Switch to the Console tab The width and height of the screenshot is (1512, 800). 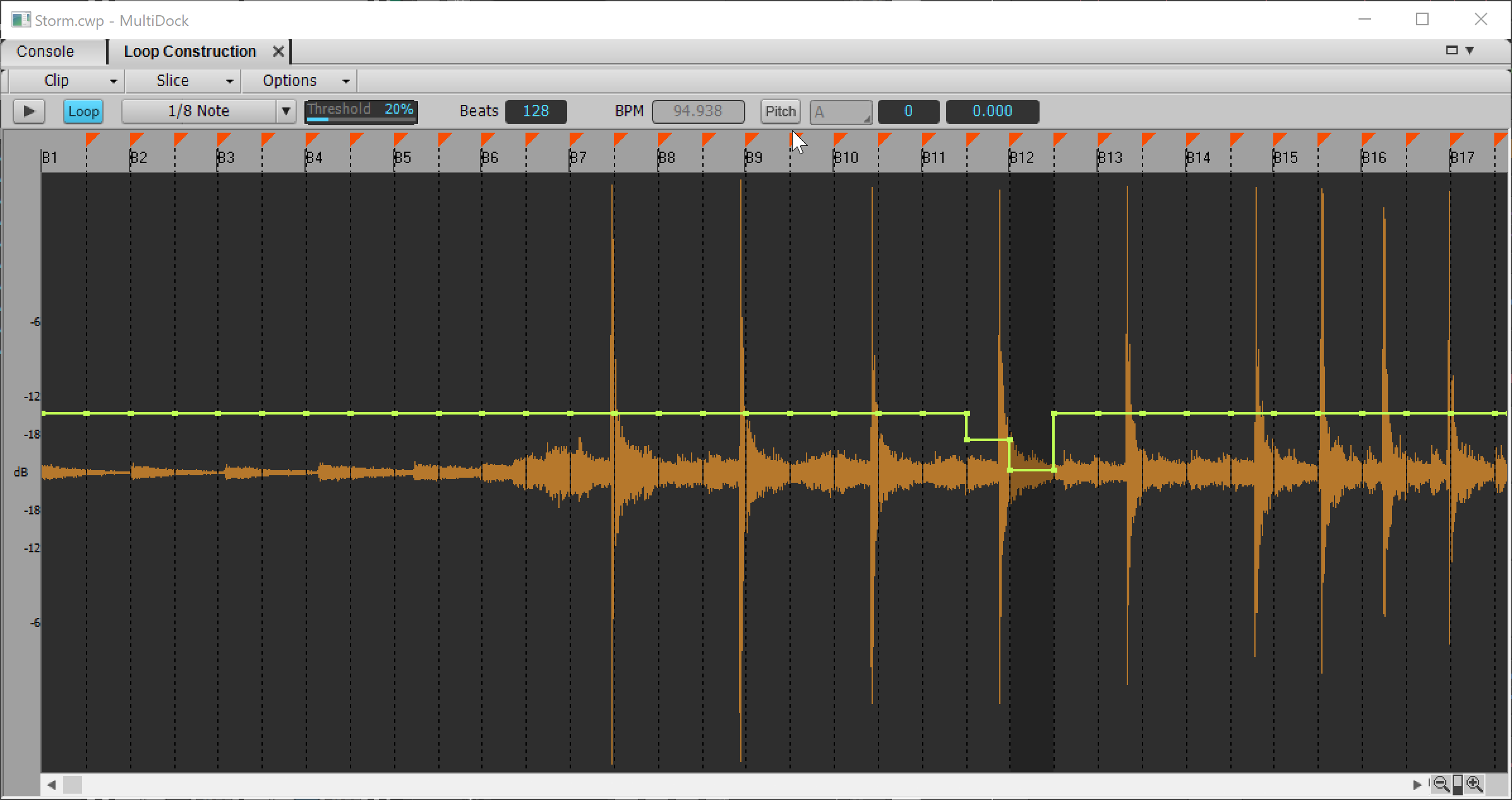coord(45,52)
